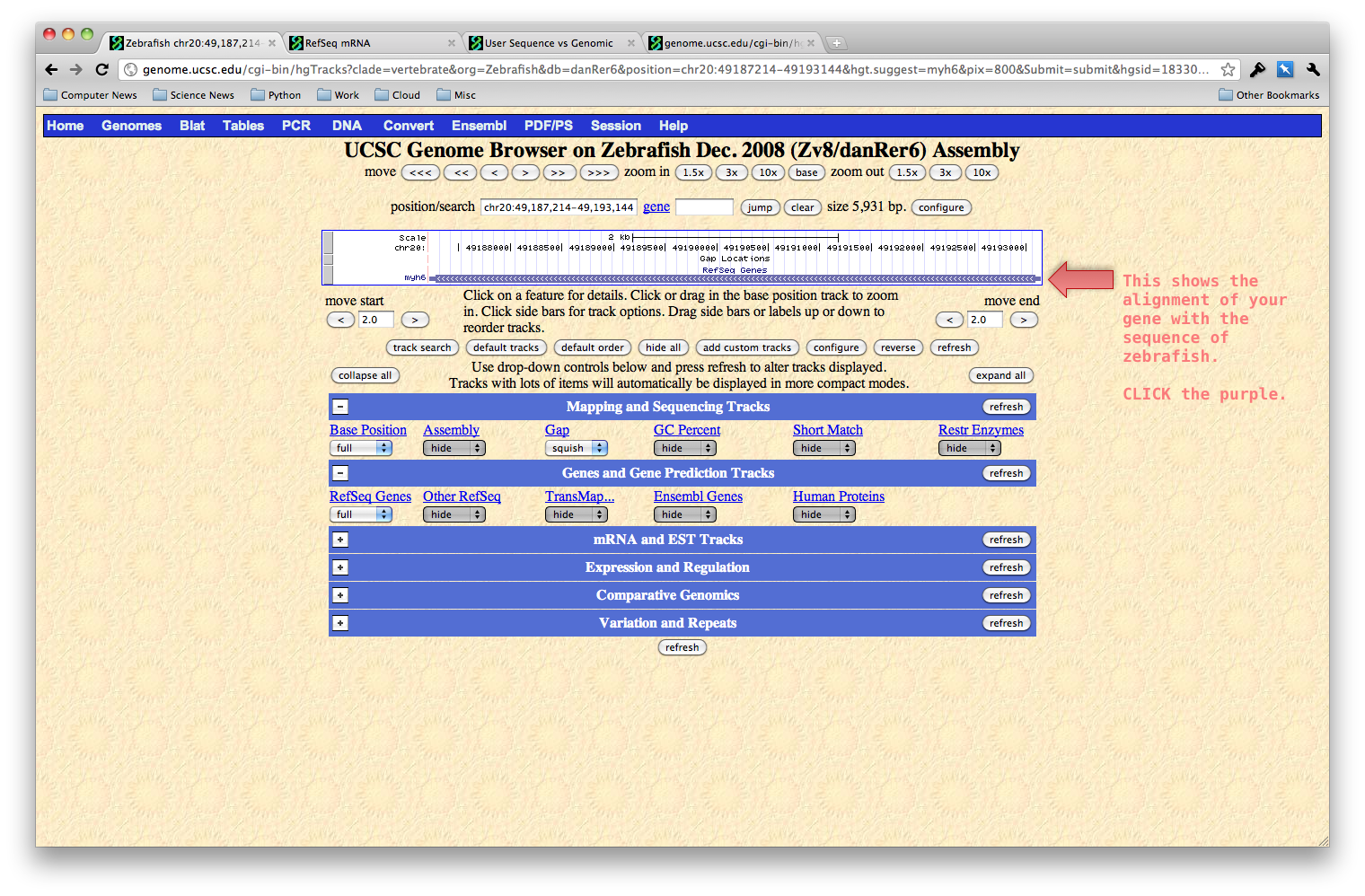
Task: Expand the Variation and Repeats section
Action: tap(340, 623)
